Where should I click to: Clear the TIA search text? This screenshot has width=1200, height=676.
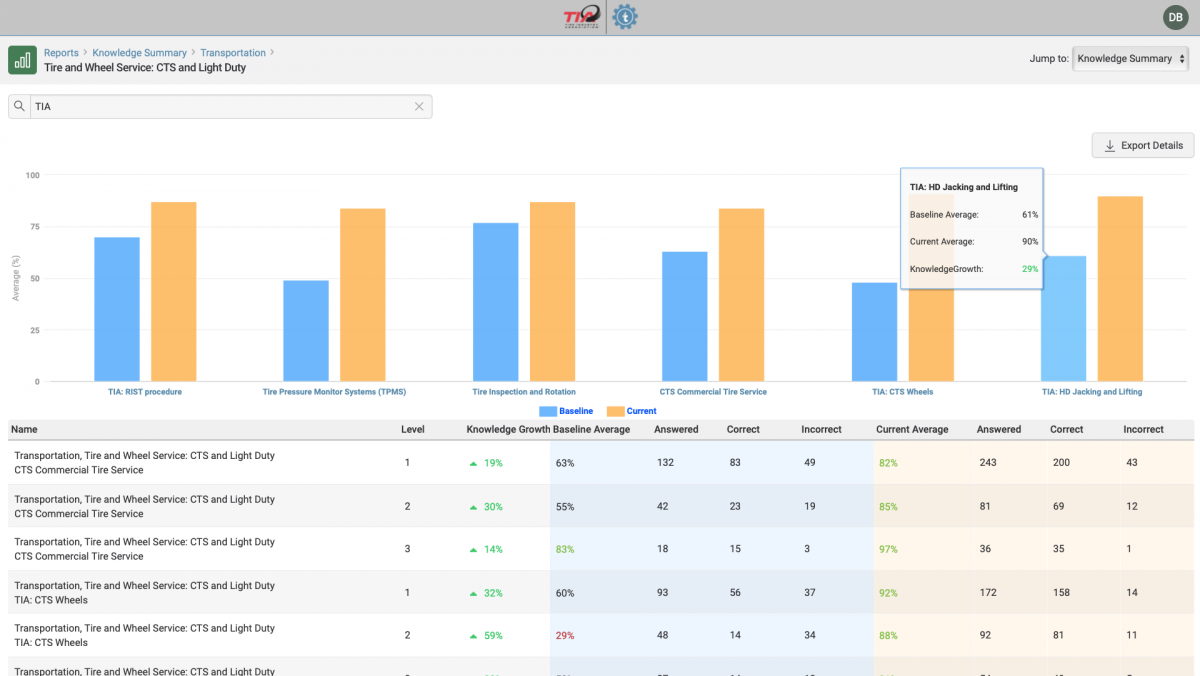(420, 106)
